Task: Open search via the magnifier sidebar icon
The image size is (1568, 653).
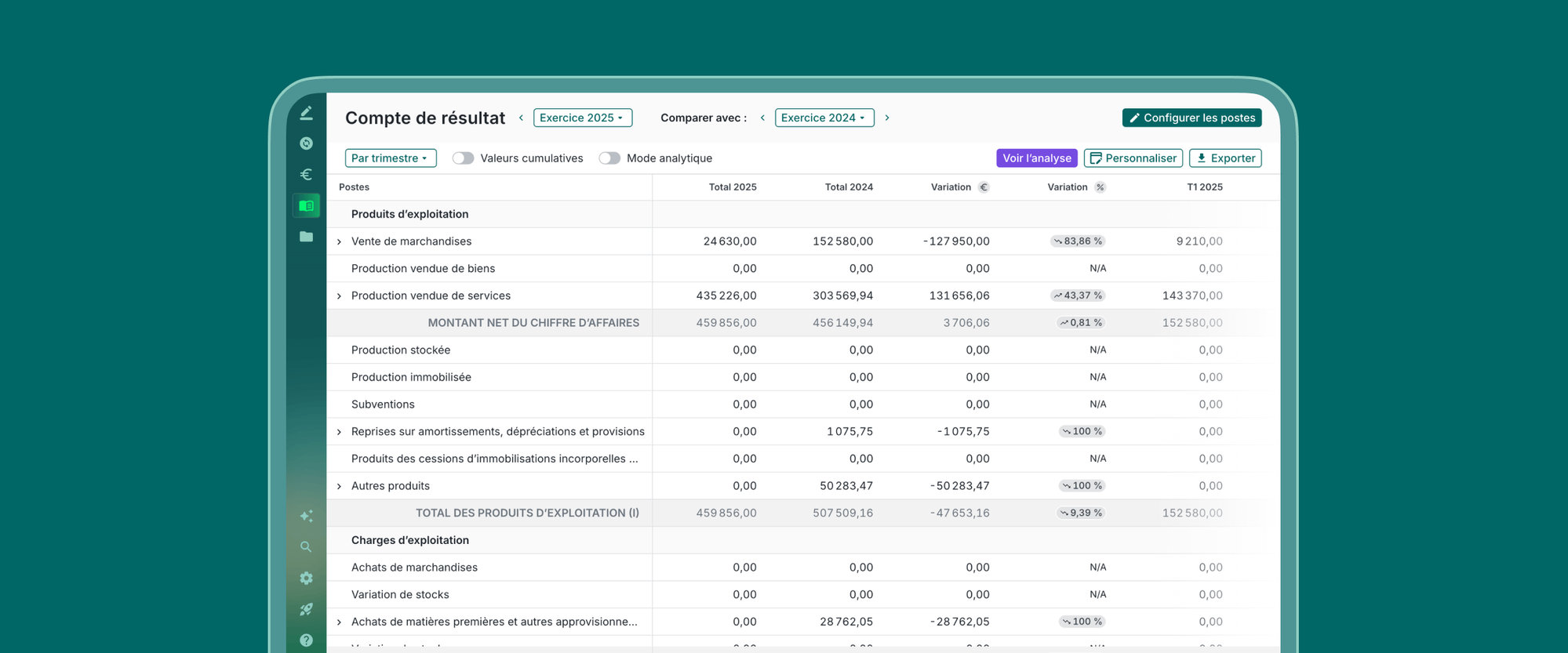Action: click(x=306, y=547)
